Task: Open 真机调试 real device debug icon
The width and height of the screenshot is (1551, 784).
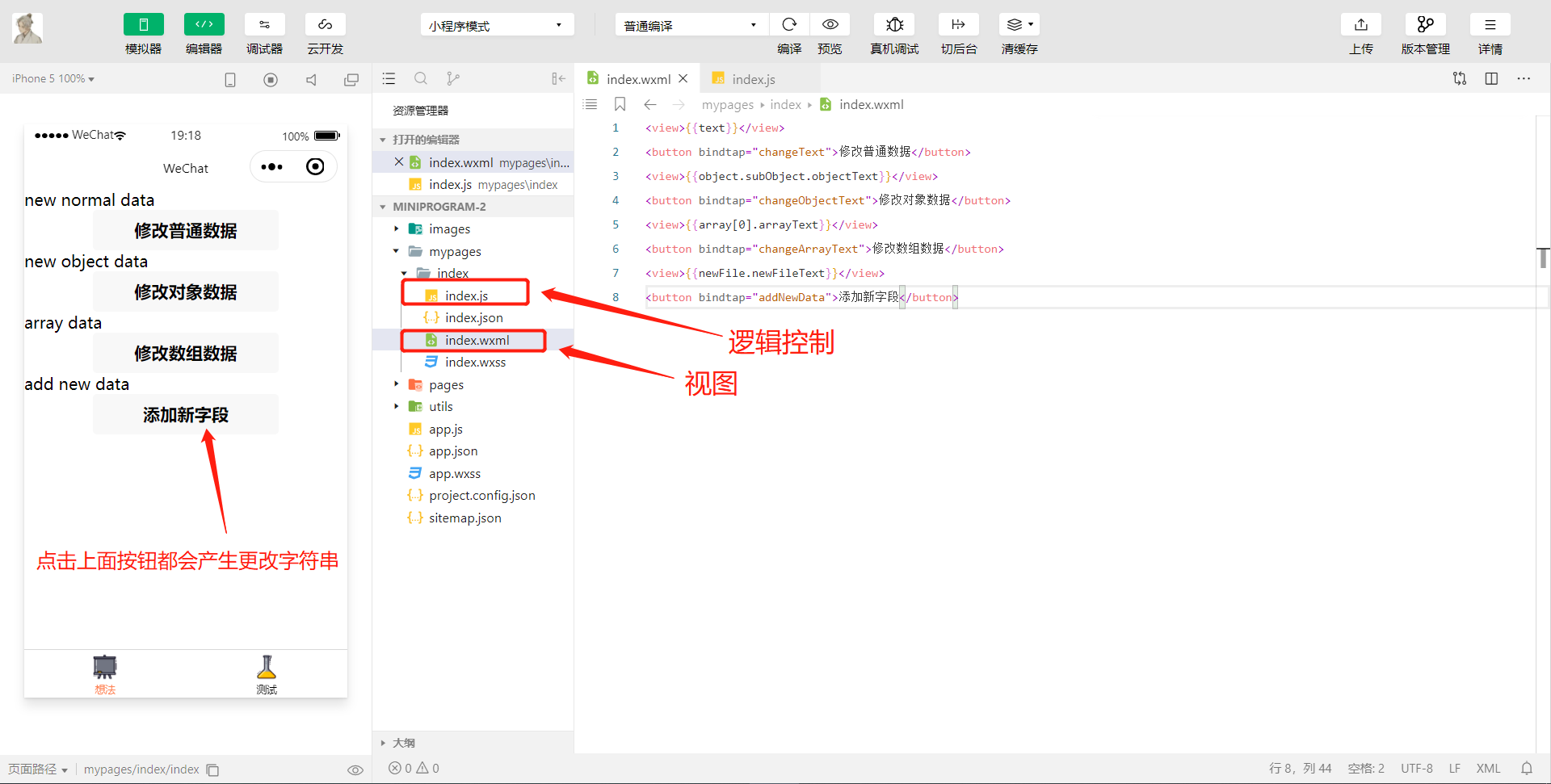Action: (x=894, y=24)
